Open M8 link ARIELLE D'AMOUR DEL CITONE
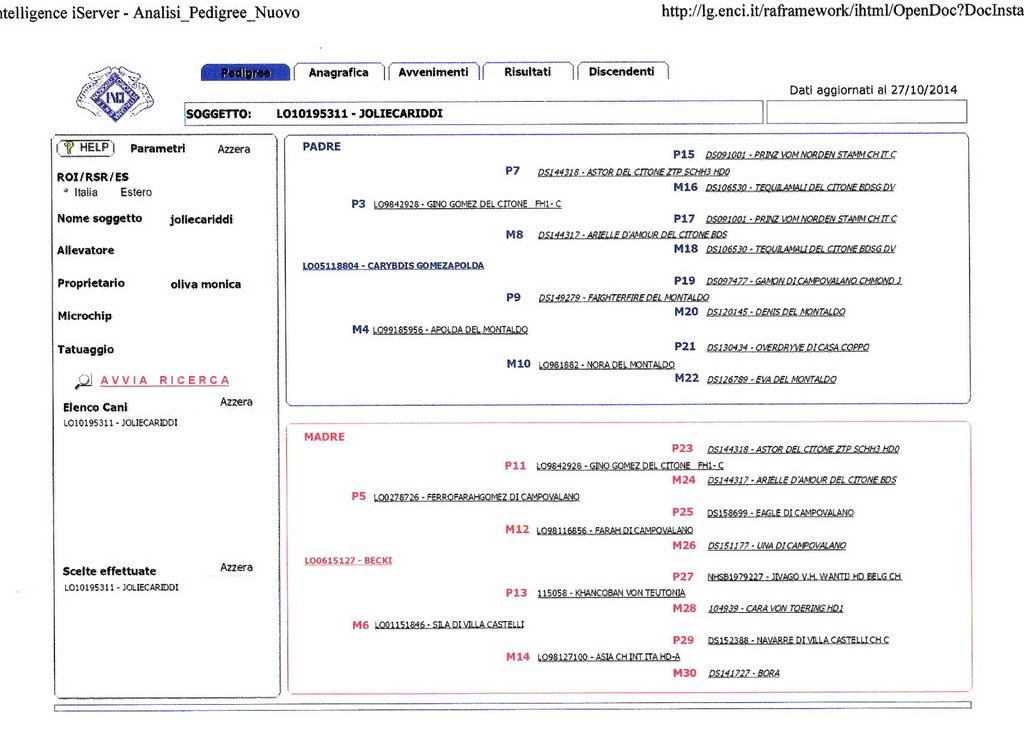Viewport: 1024px width, 740px height. pyautogui.click(x=632, y=234)
